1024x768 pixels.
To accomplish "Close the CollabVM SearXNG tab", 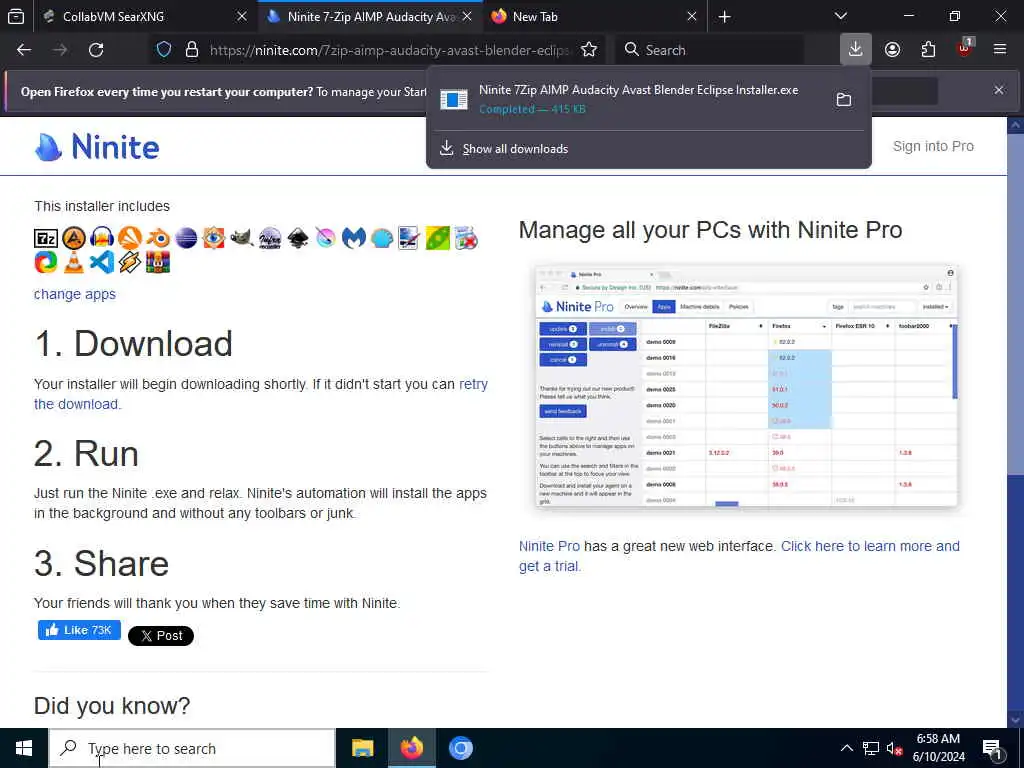I will point(242,17).
